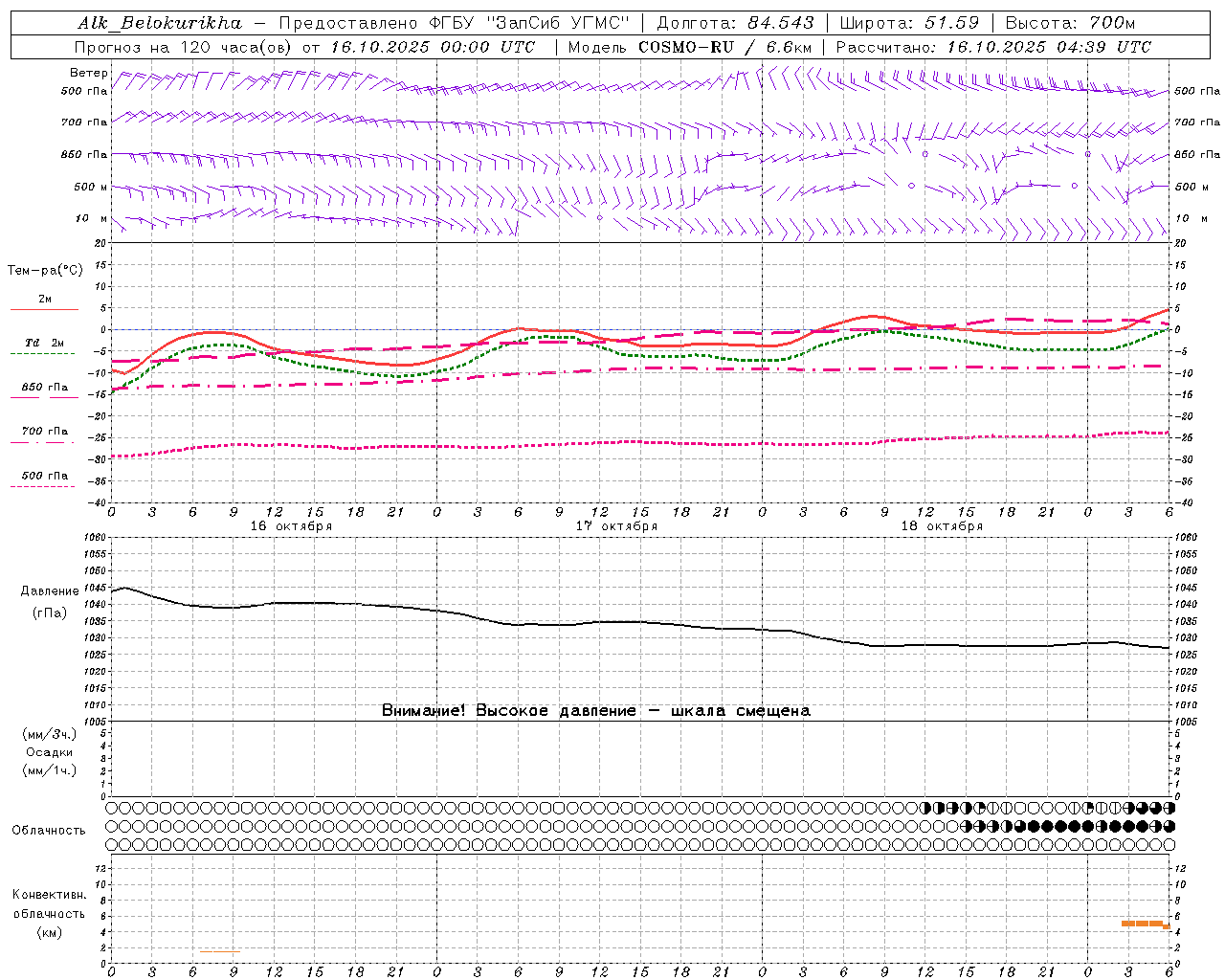Click the 'Модель COSMO-RU / 6.6км' label
This screenshot has width=1225, height=980.
pyautogui.click(x=690, y=47)
